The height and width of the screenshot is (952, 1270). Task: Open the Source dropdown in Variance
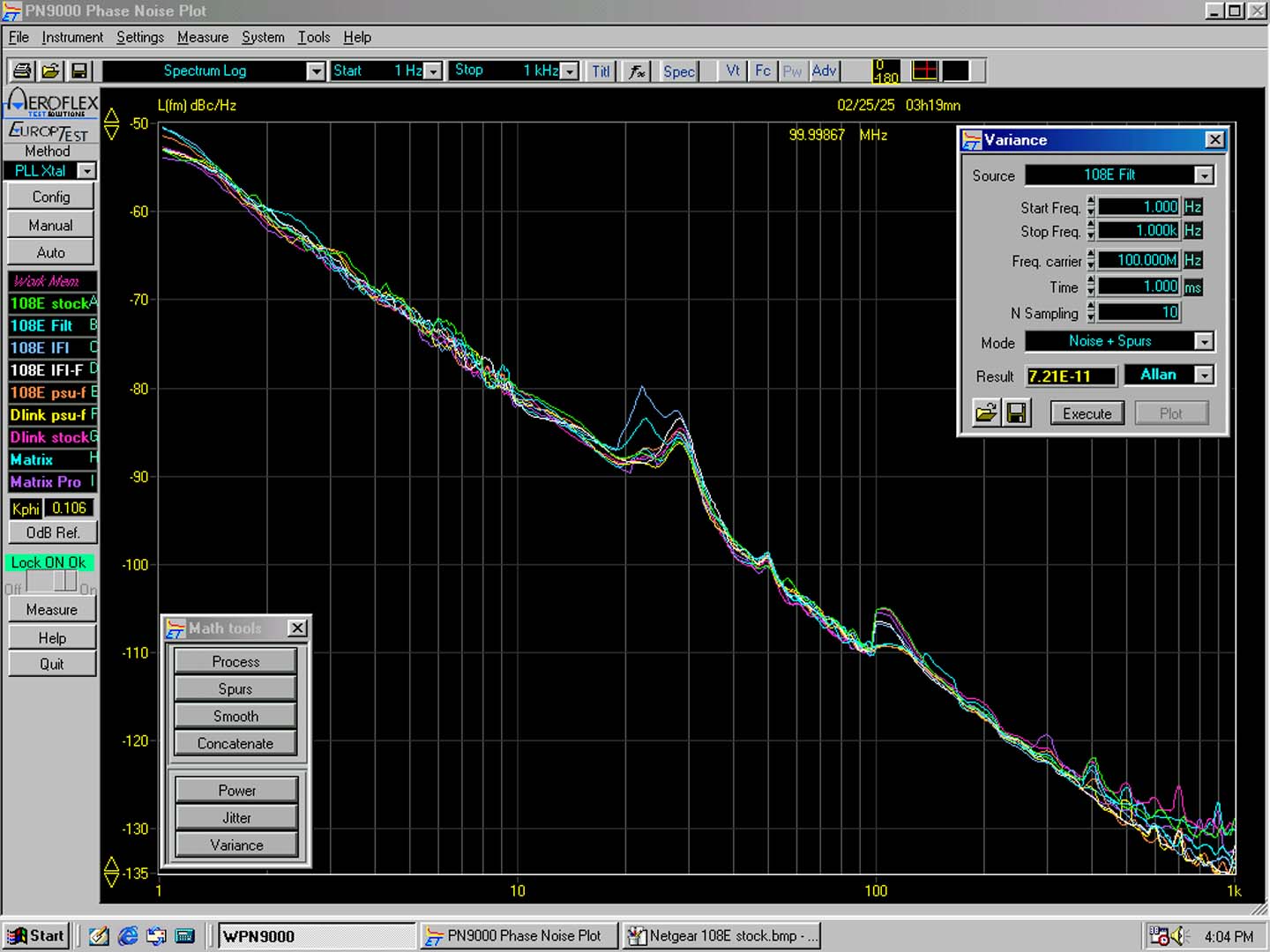pyautogui.click(x=1204, y=175)
